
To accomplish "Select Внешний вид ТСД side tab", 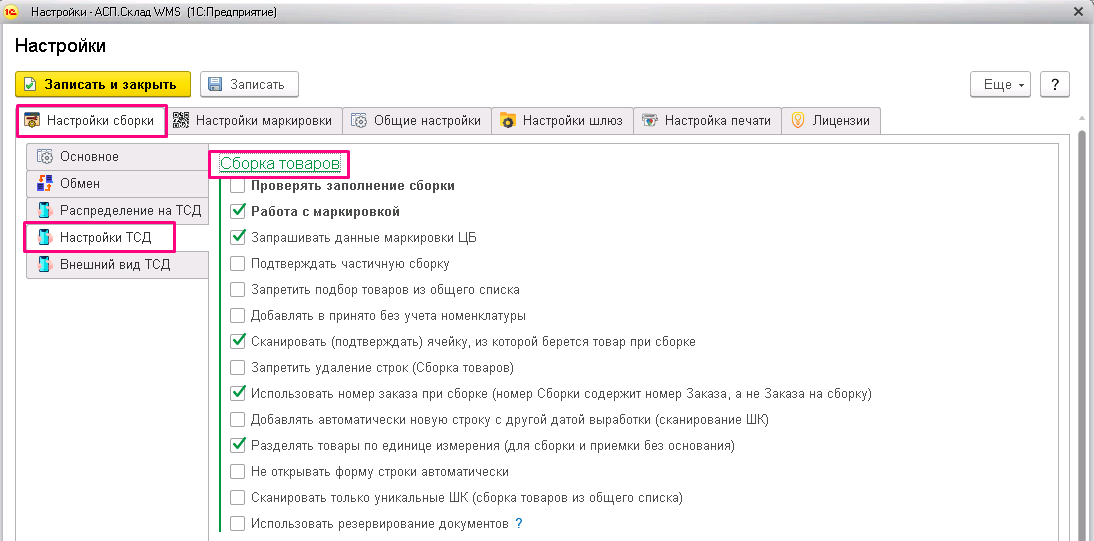I will [117, 265].
